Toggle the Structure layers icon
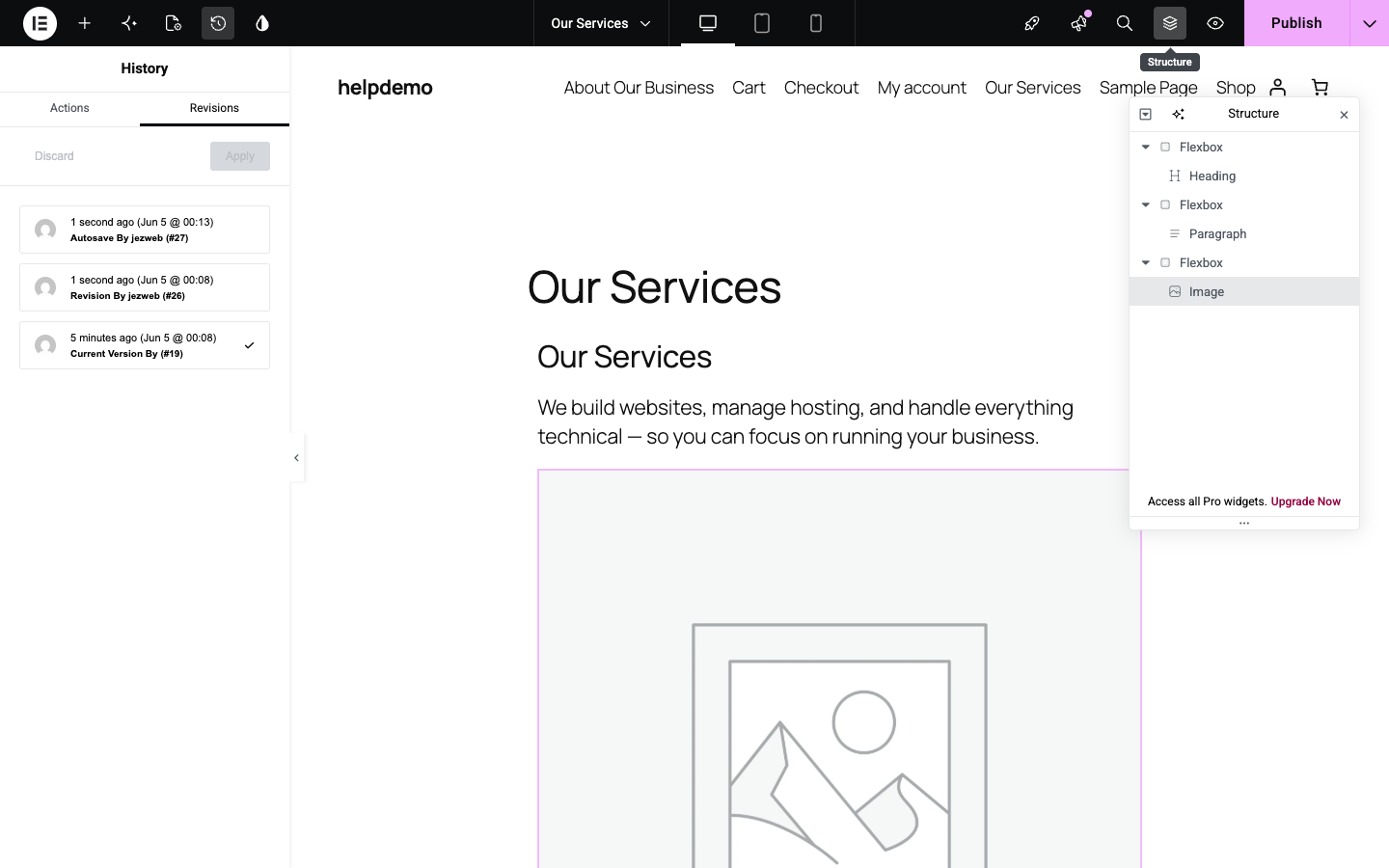Image resolution: width=1389 pixels, height=868 pixels. [1170, 23]
